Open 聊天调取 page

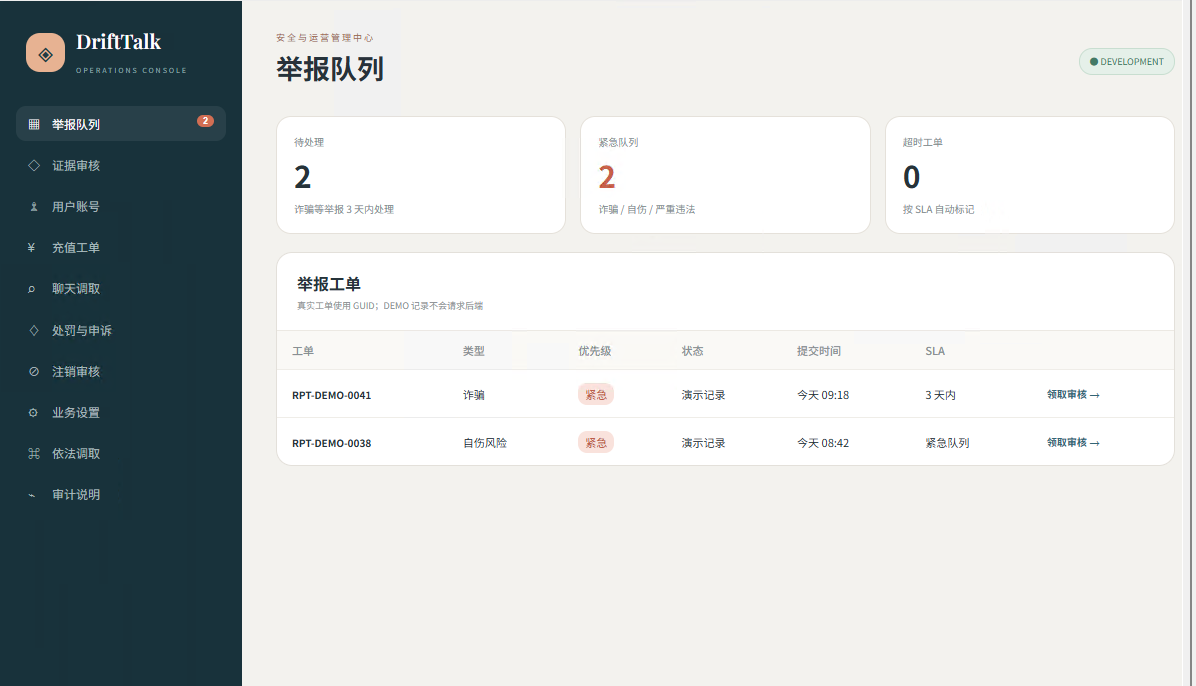(121, 288)
